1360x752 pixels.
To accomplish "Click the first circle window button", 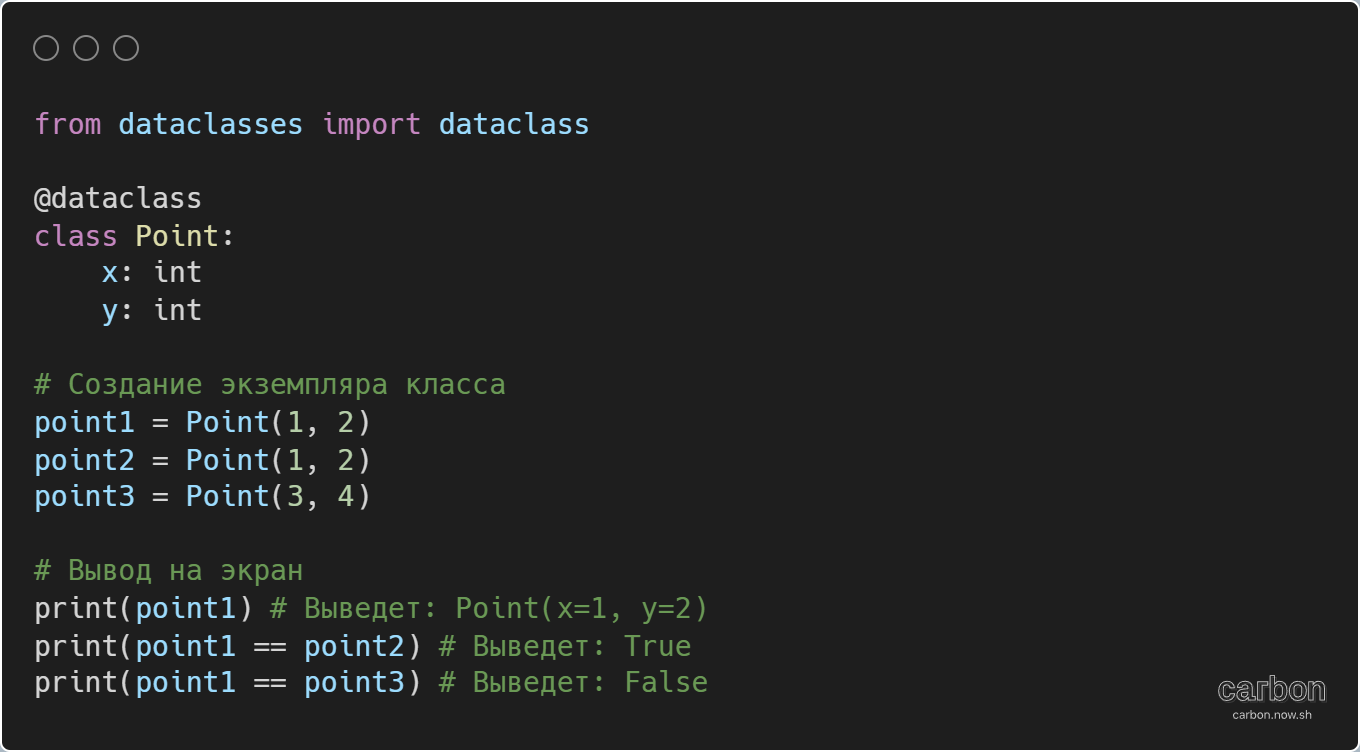I will click(x=46, y=48).
